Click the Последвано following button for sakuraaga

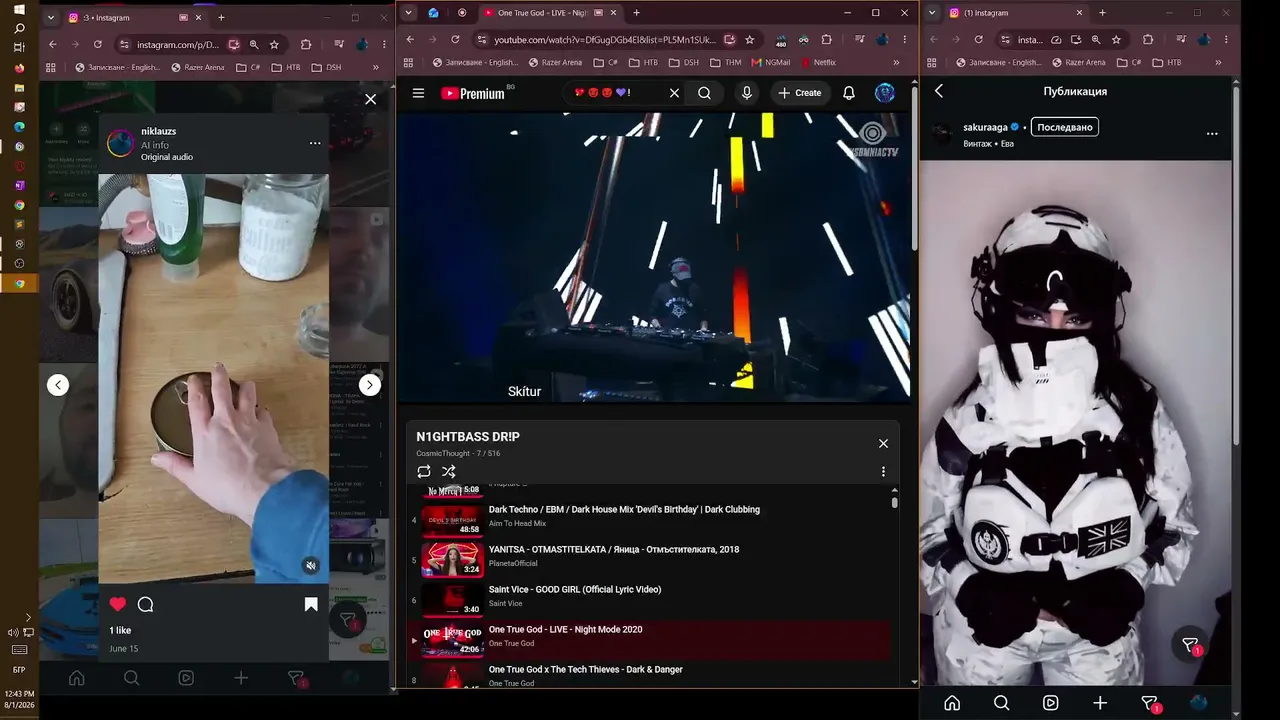coord(1065,127)
